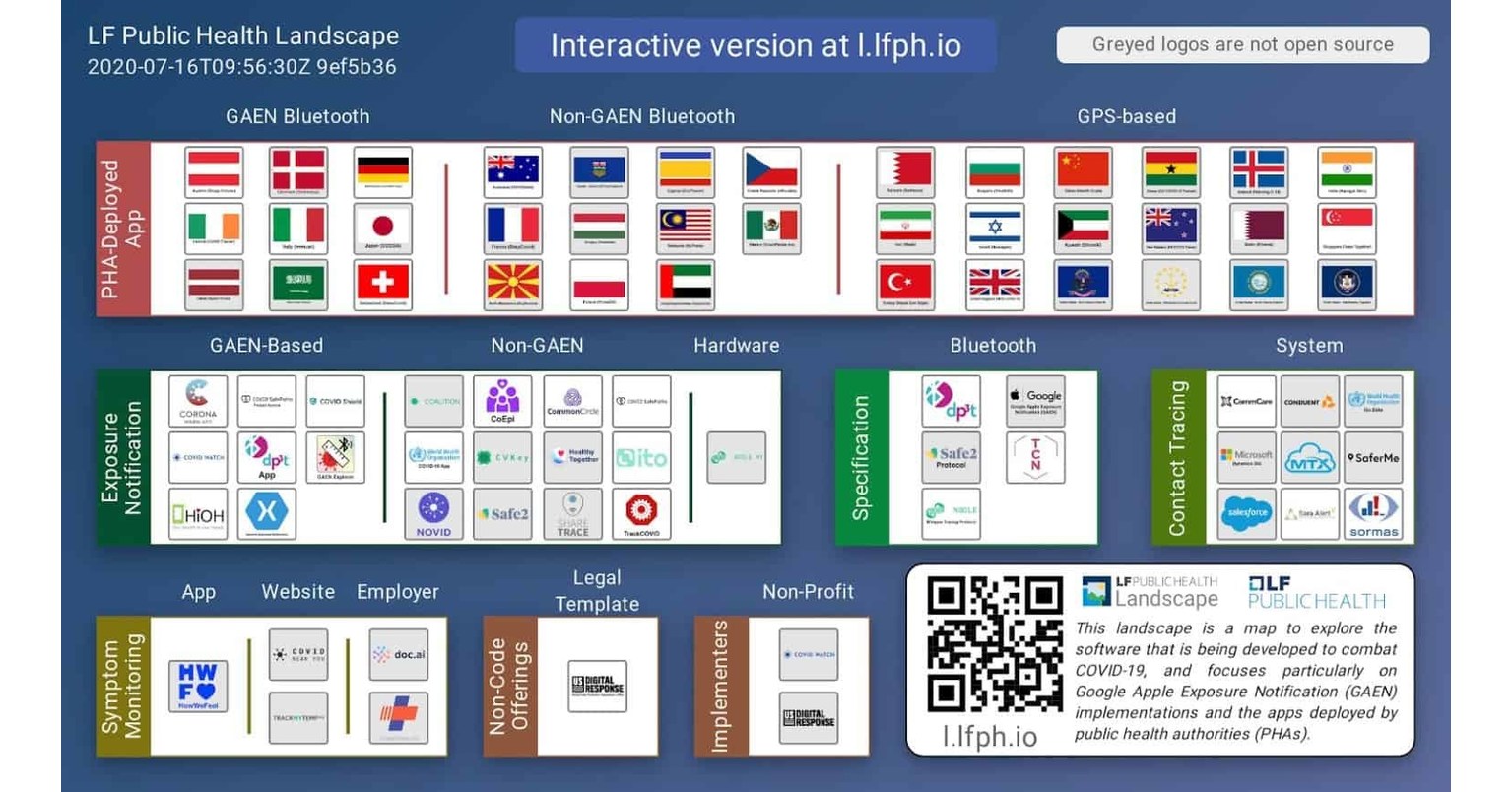This screenshot has height=792, width=1512.
Task: Select the Italy Immuni flag card
Action: (x=298, y=229)
